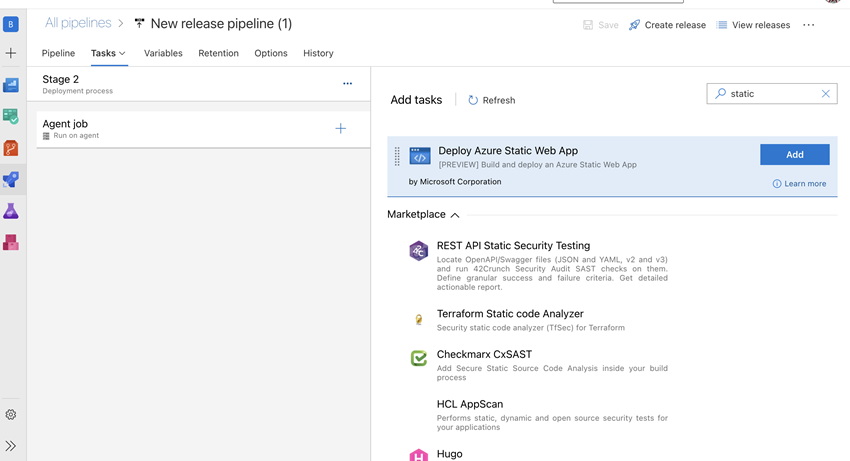Viewport: 850px width, 461px height.
Task: Open the Tasks tab dropdown chevron
Action: tap(123, 53)
